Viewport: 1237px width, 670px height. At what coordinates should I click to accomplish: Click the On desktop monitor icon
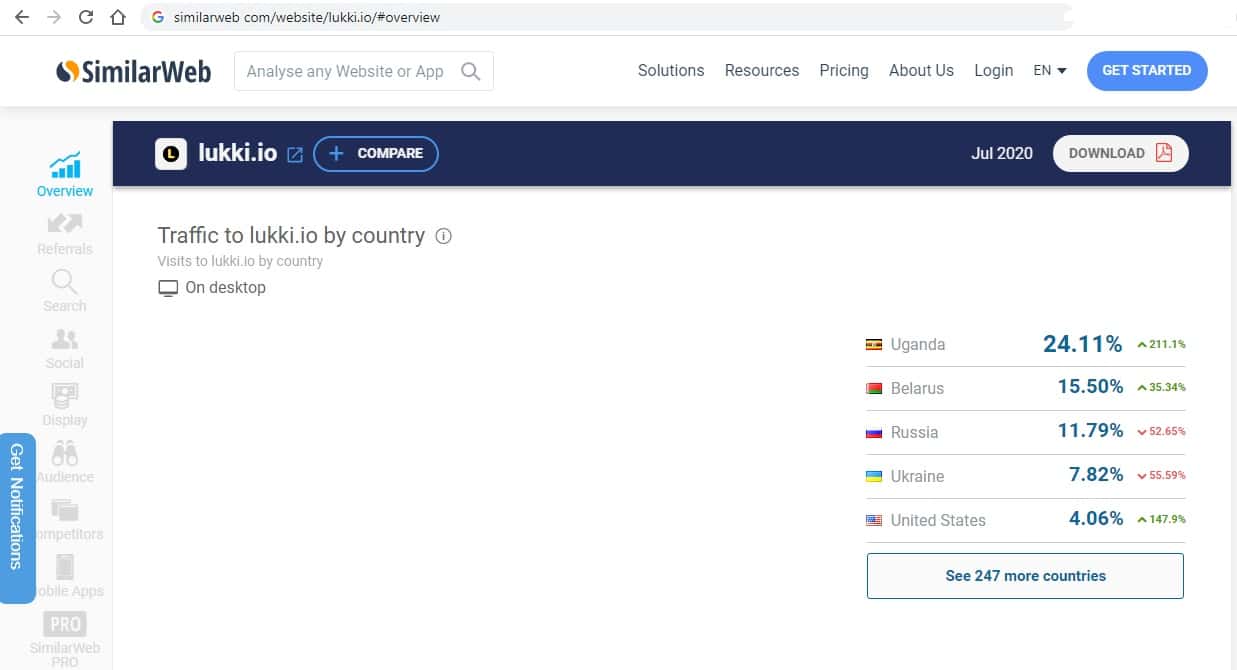[x=168, y=288]
